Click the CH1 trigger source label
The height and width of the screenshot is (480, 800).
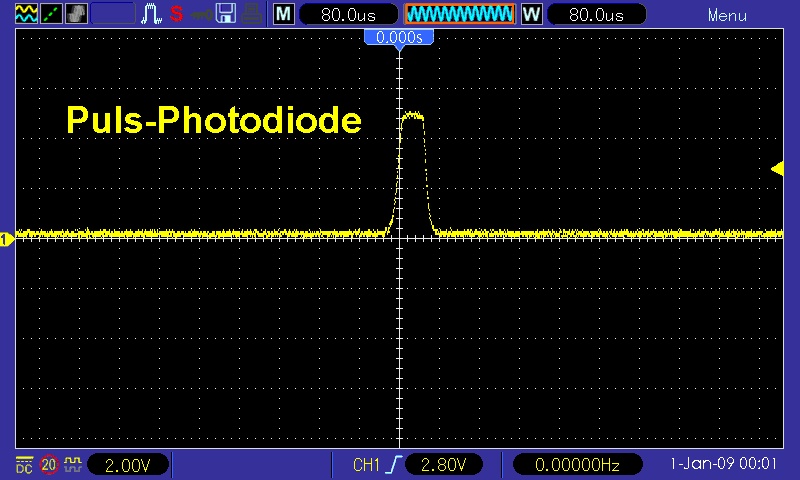367,465
